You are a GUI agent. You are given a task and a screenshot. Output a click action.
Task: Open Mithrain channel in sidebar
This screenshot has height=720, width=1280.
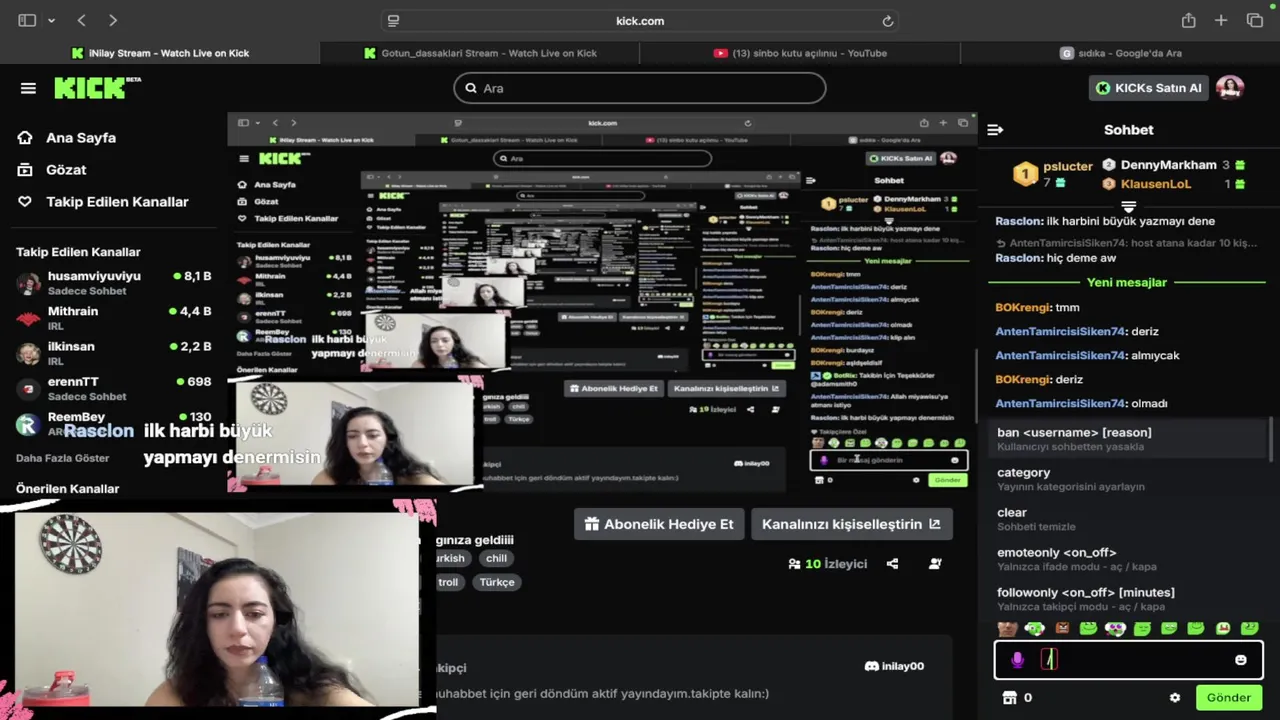pos(114,318)
